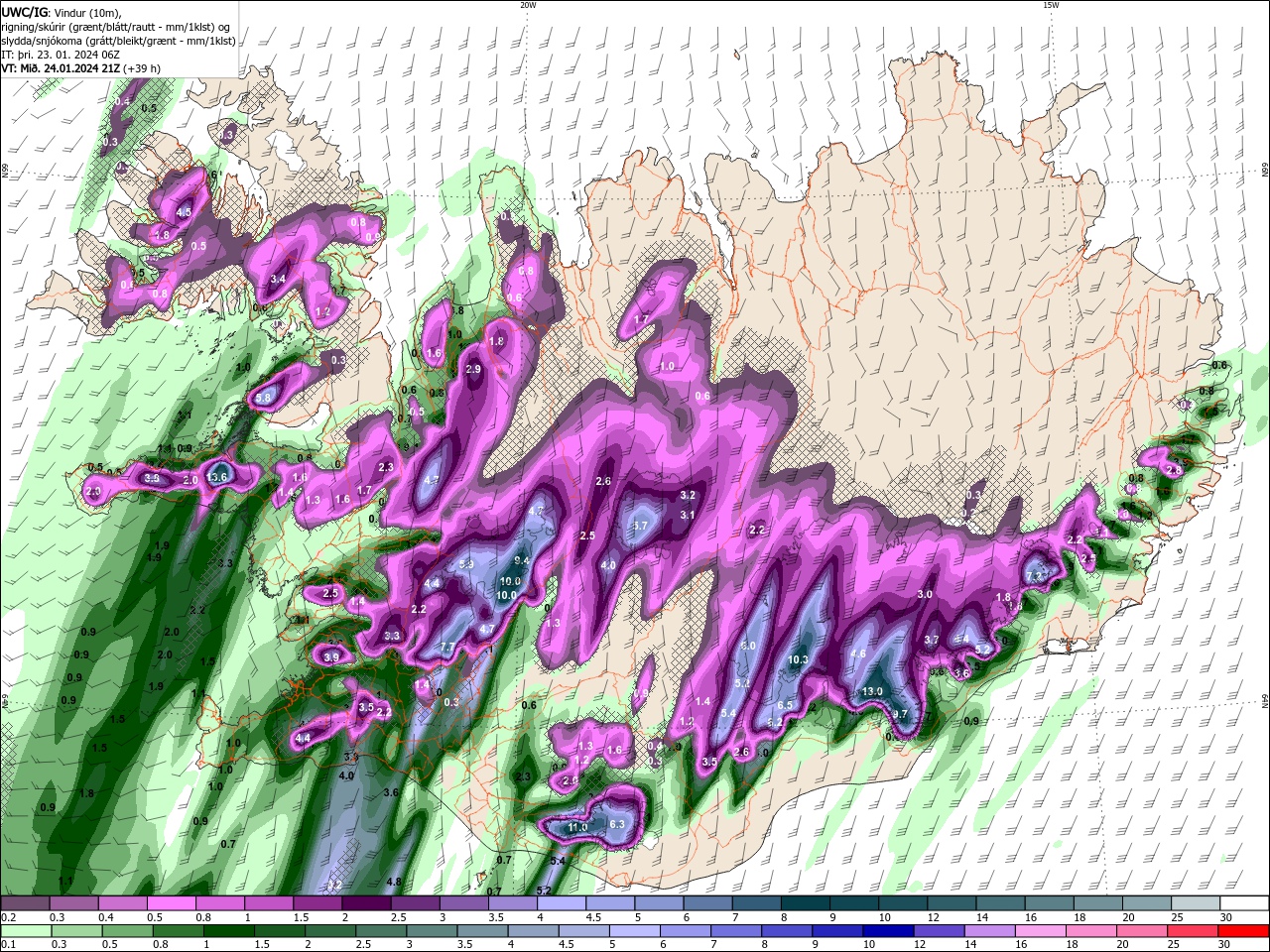Pick the dark navy 10 mm rain legend swatch
Viewport: 1270px width, 952px height.
click(x=886, y=931)
